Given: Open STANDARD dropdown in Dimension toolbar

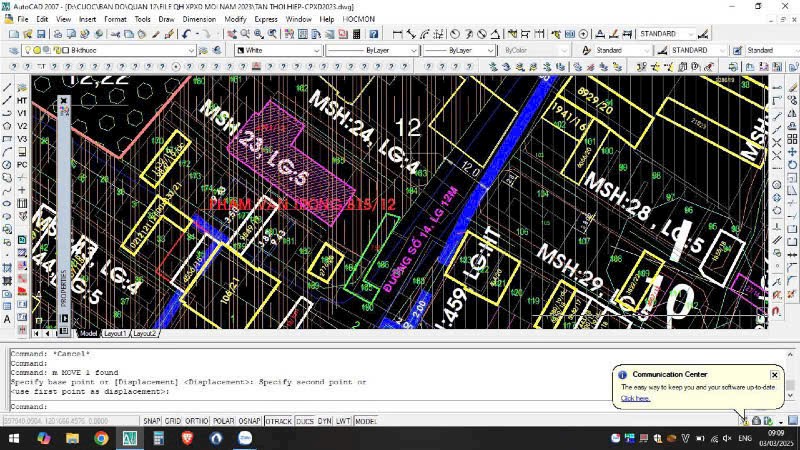Looking at the screenshot, I should tap(666, 34).
